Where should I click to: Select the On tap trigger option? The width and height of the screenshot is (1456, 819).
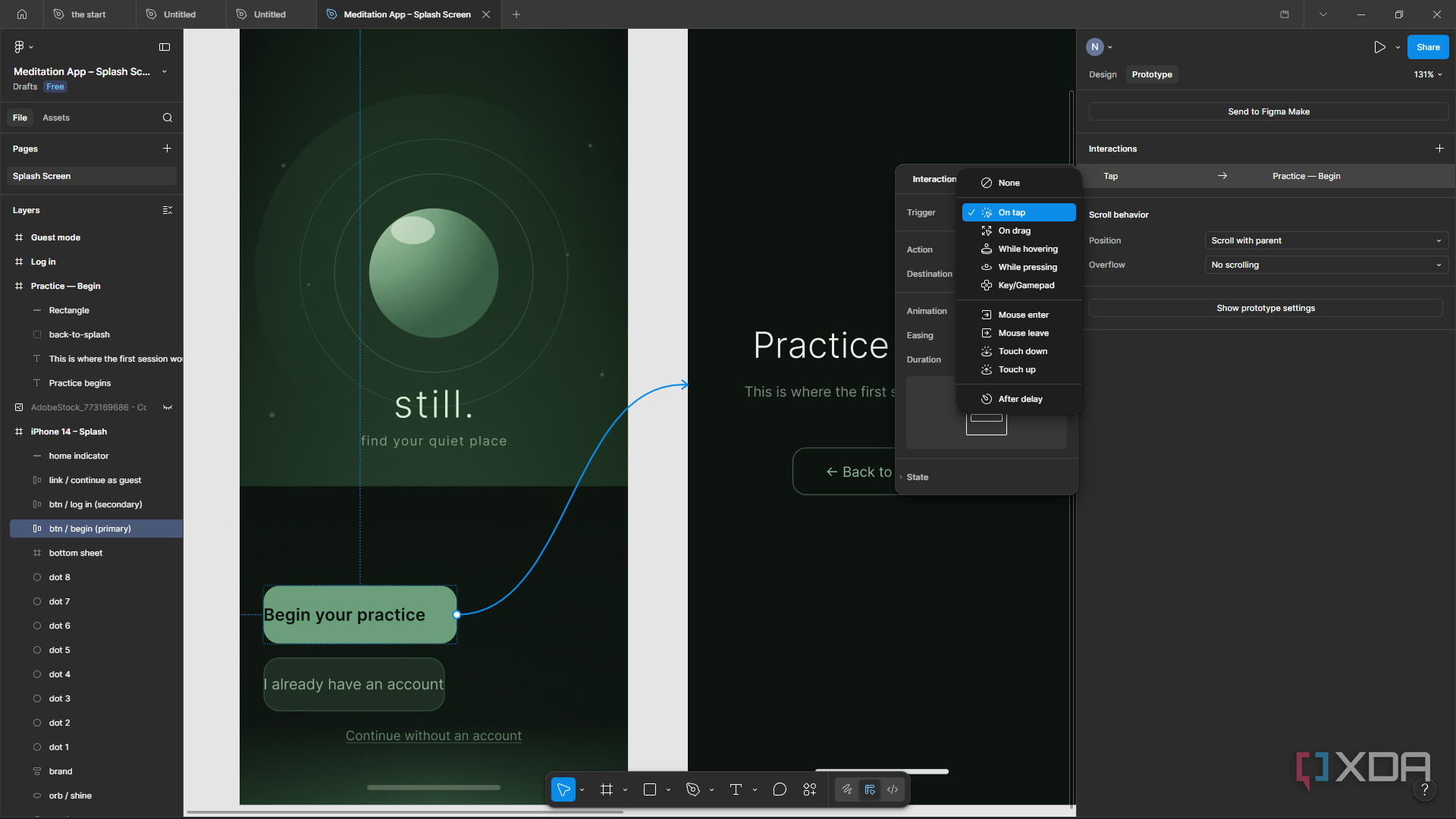coord(1018,212)
